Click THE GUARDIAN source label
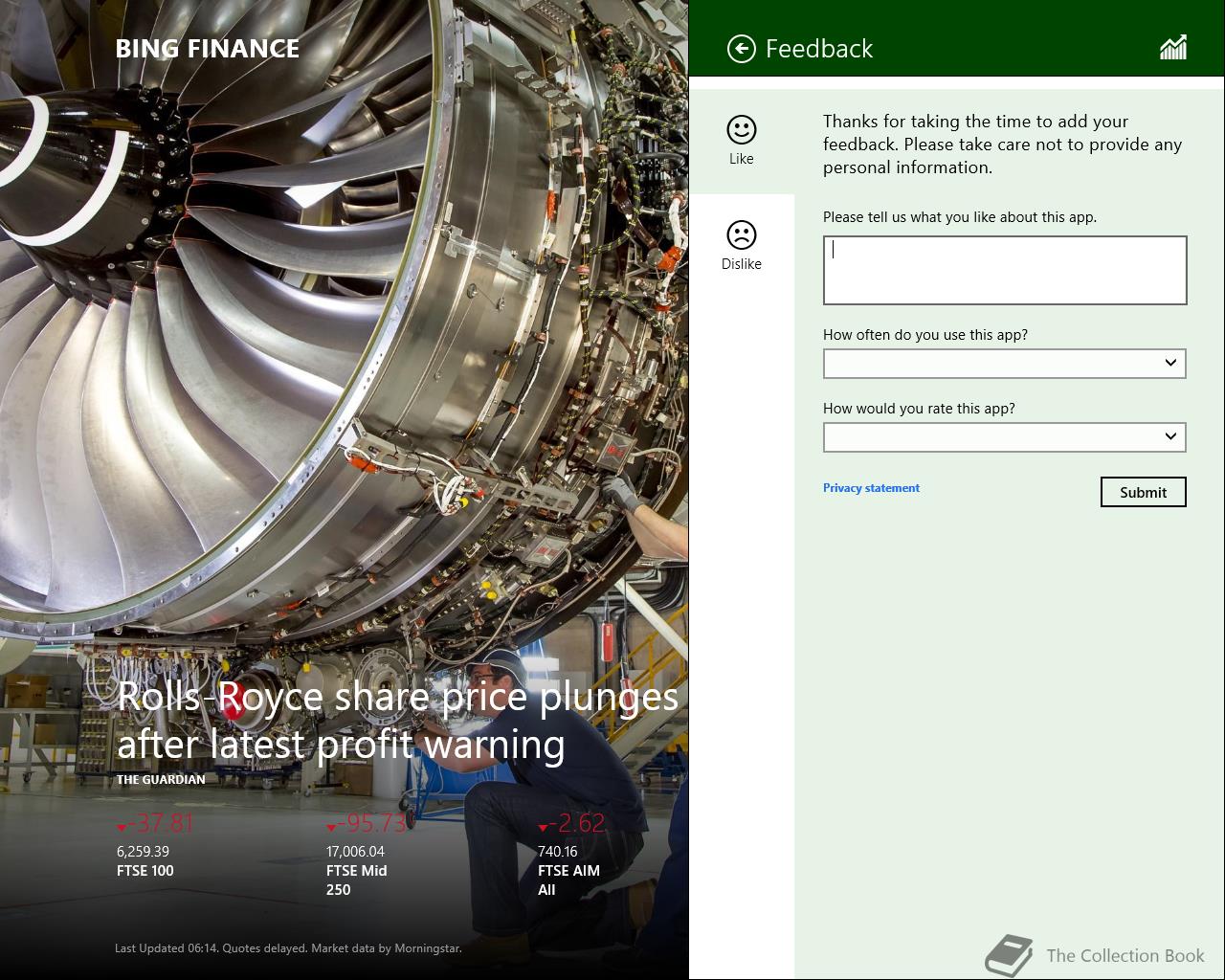The width and height of the screenshot is (1225, 980). (161, 780)
